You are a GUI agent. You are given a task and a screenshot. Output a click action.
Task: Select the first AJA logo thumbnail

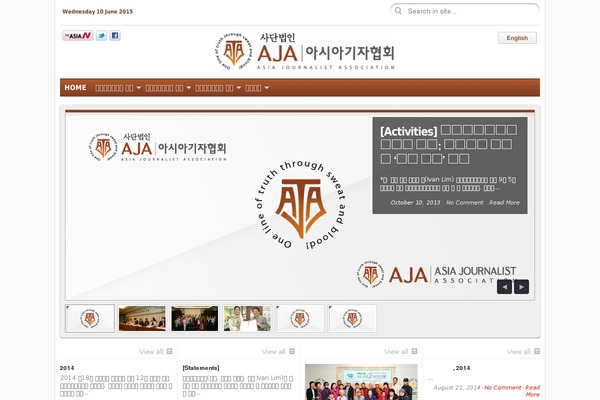[90, 318]
